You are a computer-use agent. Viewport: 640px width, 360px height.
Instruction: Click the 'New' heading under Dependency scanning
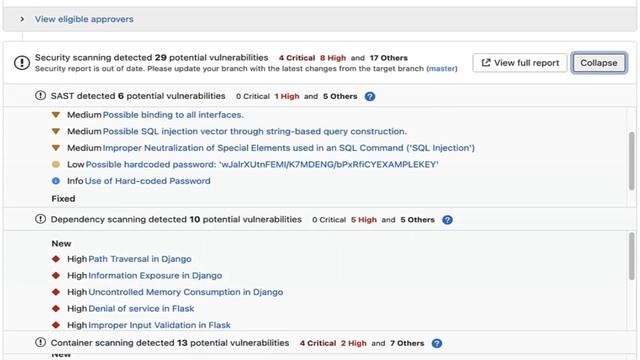click(61, 244)
